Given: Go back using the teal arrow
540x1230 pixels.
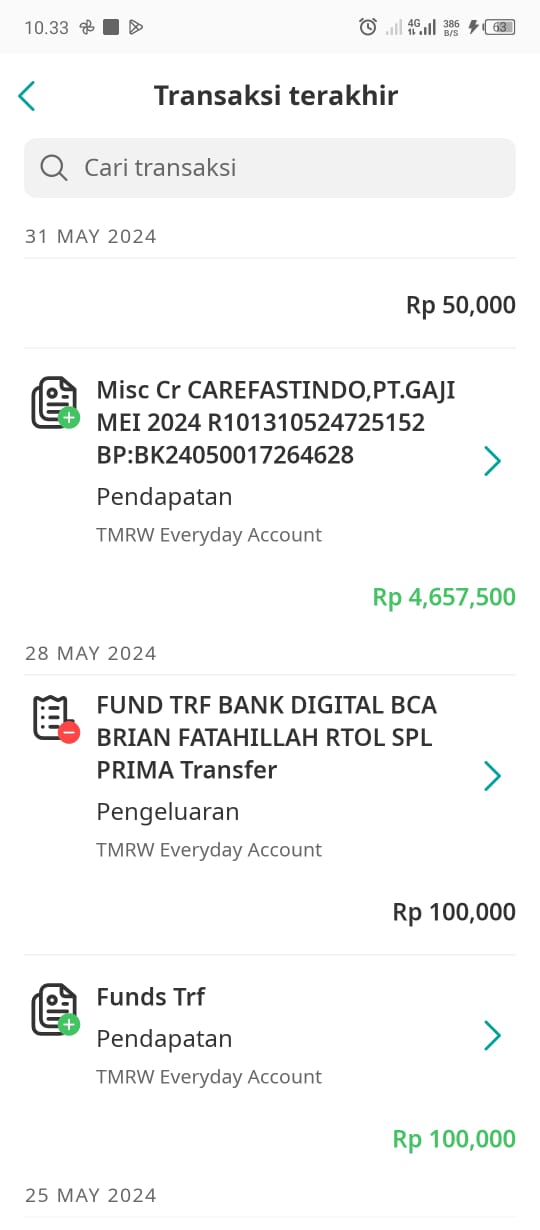Looking at the screenshot, I should (x=27, y=96).
